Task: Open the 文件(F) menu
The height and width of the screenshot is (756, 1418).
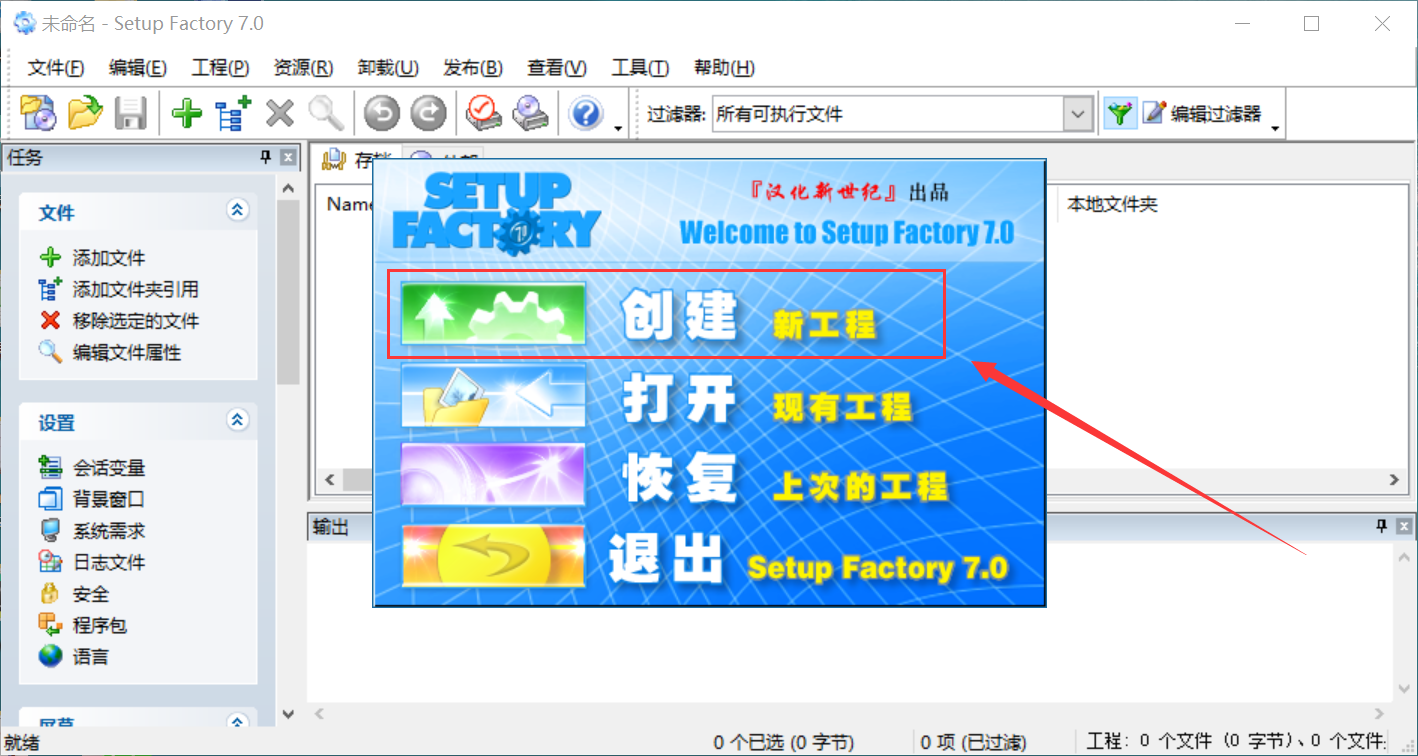Action: 56,68
